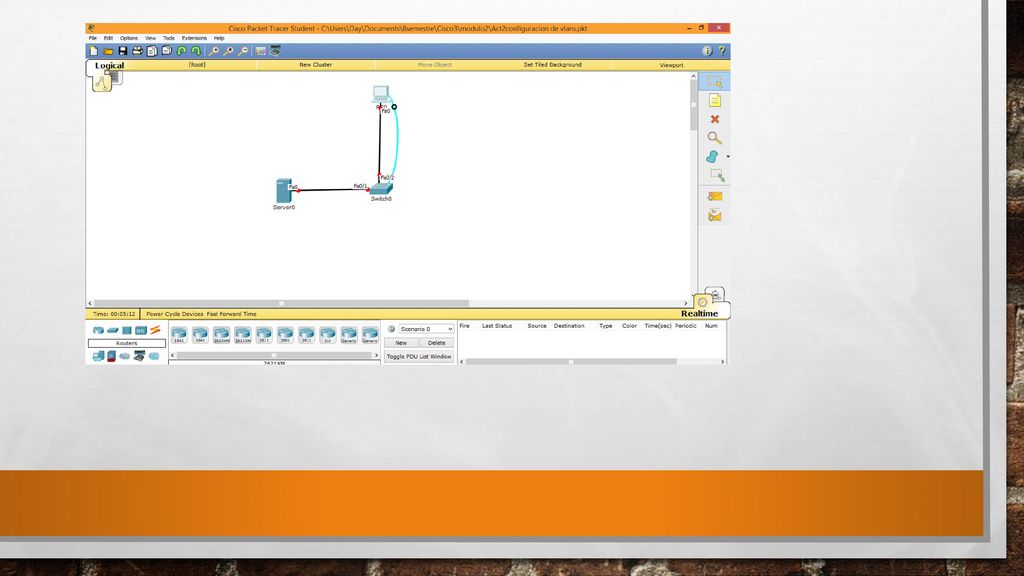Click the Time: 00:05:12 status
1024x576 pixels.
coord(114,314)
